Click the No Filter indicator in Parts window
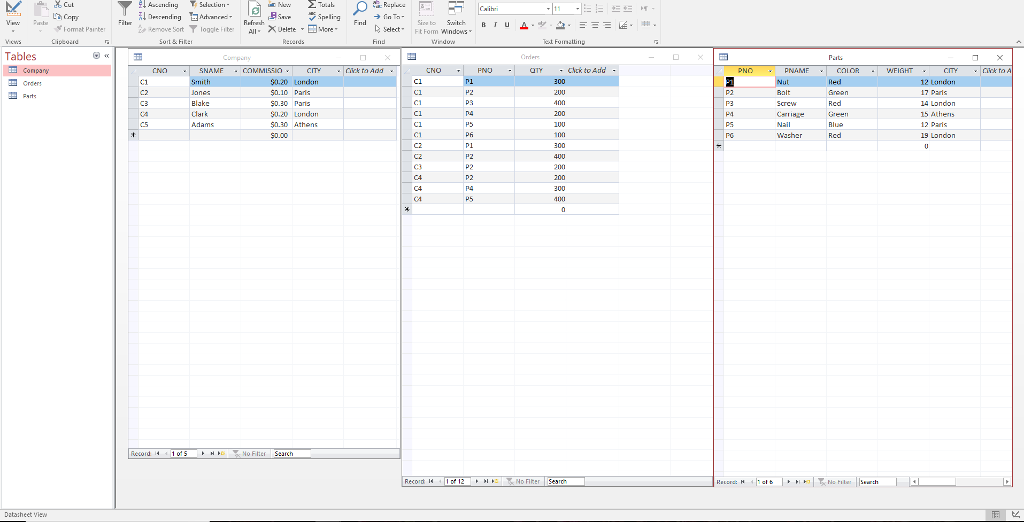Image resolution: width=1024 pixels, height=522 pixels. tap(835, 481)
